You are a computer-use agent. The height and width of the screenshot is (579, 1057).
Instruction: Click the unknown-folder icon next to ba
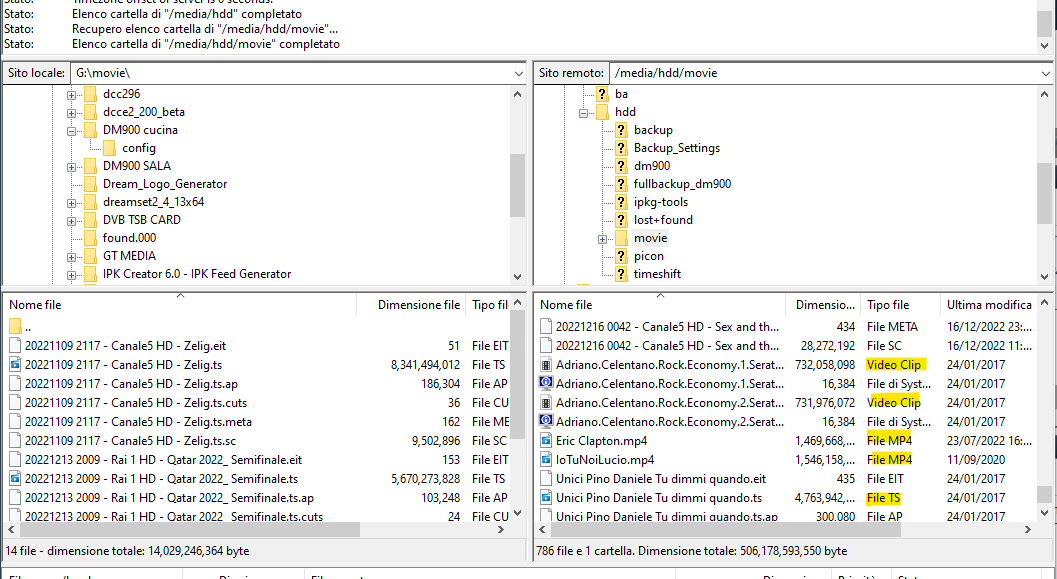(x=603, y=94)
